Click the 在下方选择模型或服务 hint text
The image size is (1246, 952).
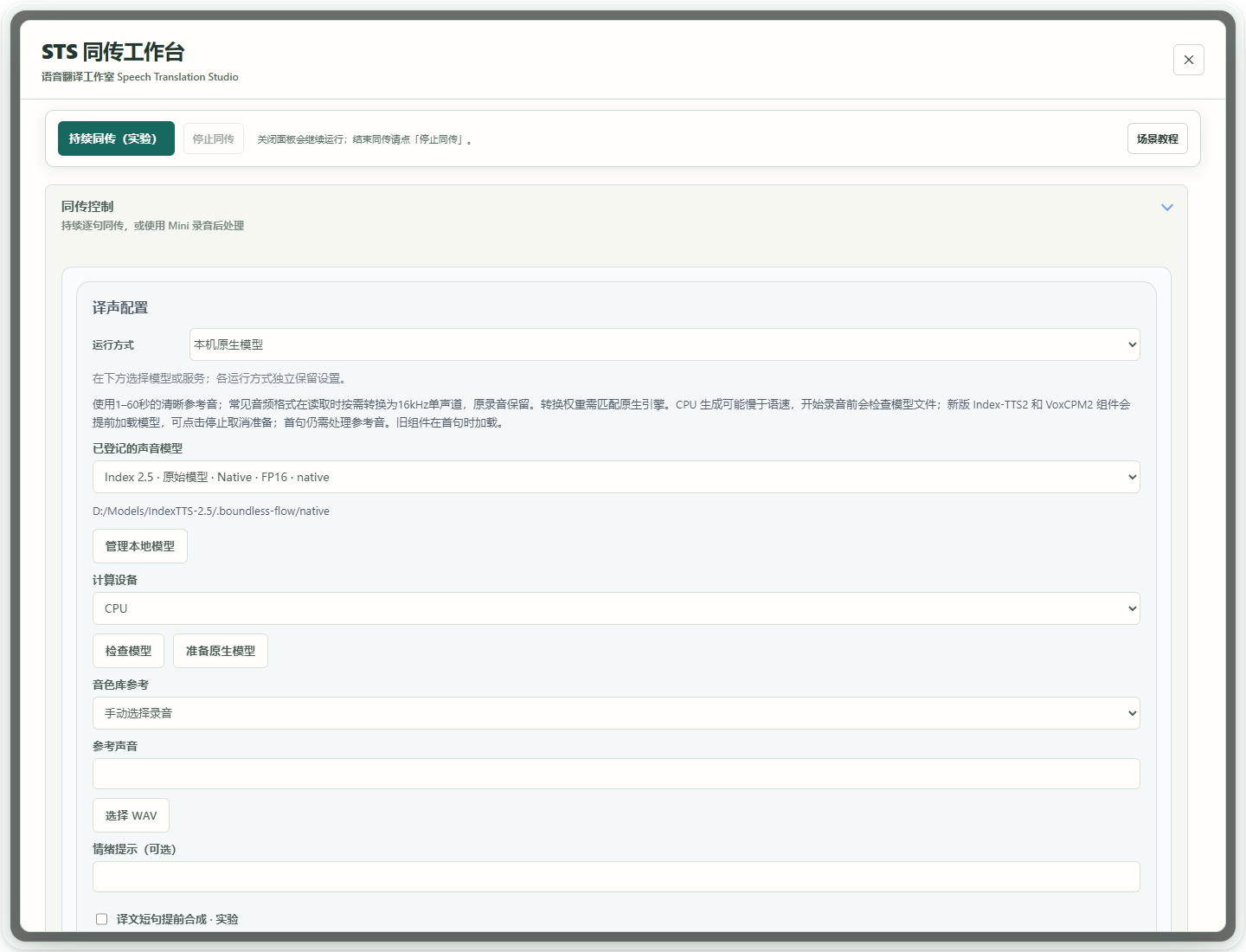click(221, 378)
